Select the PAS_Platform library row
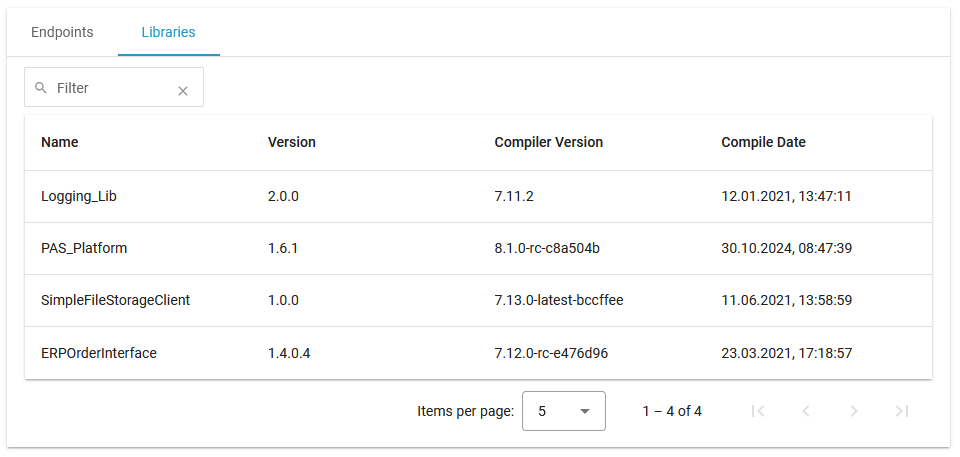 (84, 248)
